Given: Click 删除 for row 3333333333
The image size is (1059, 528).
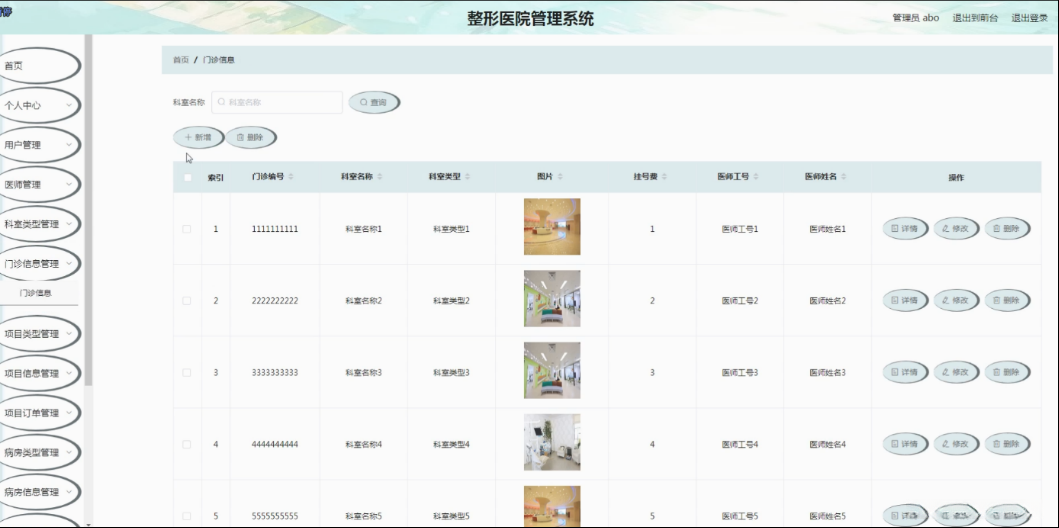Looking at the screenshot, I should pos(1006,372).
